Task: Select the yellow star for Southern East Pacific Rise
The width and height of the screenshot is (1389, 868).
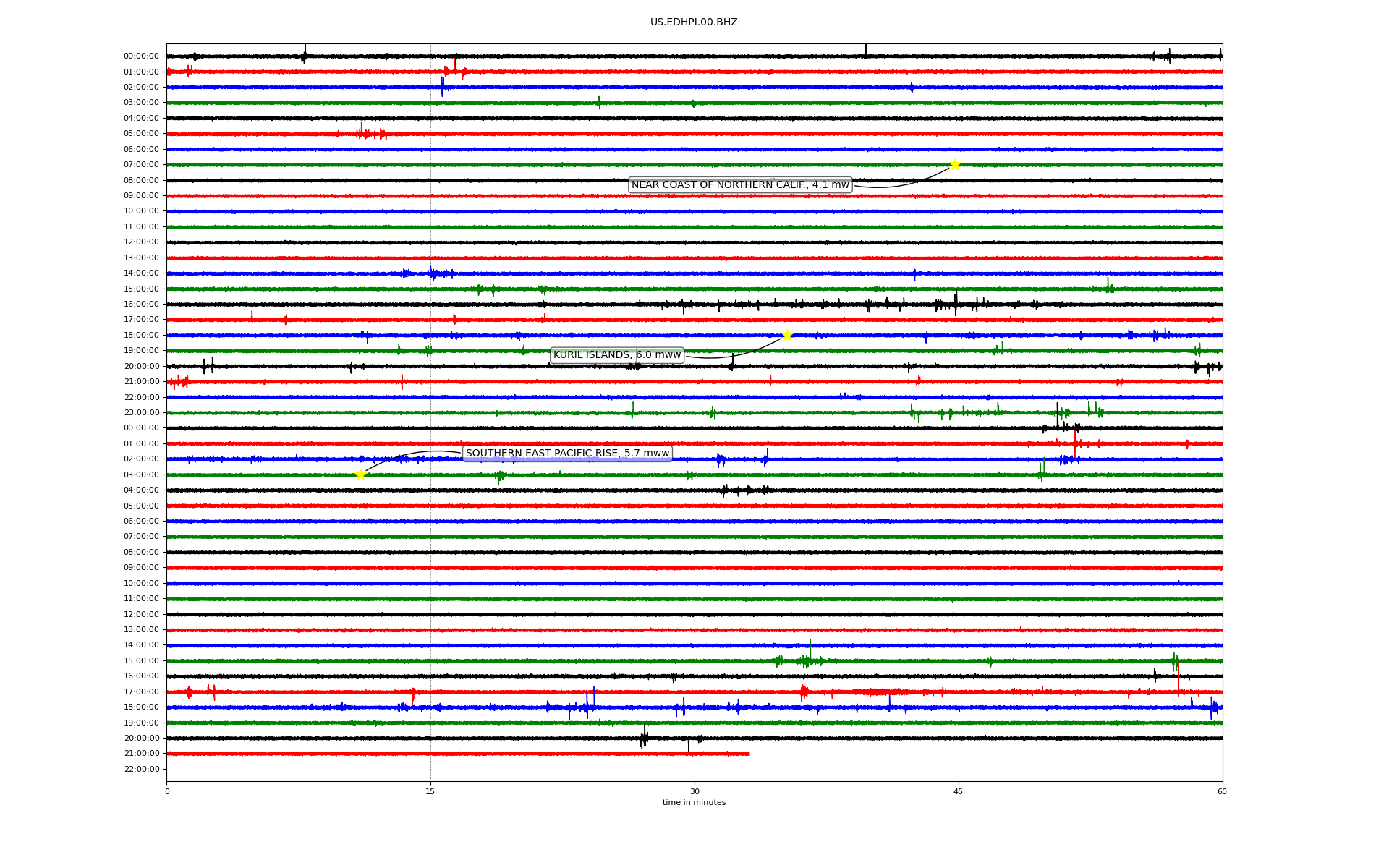Action: (360, 475)
